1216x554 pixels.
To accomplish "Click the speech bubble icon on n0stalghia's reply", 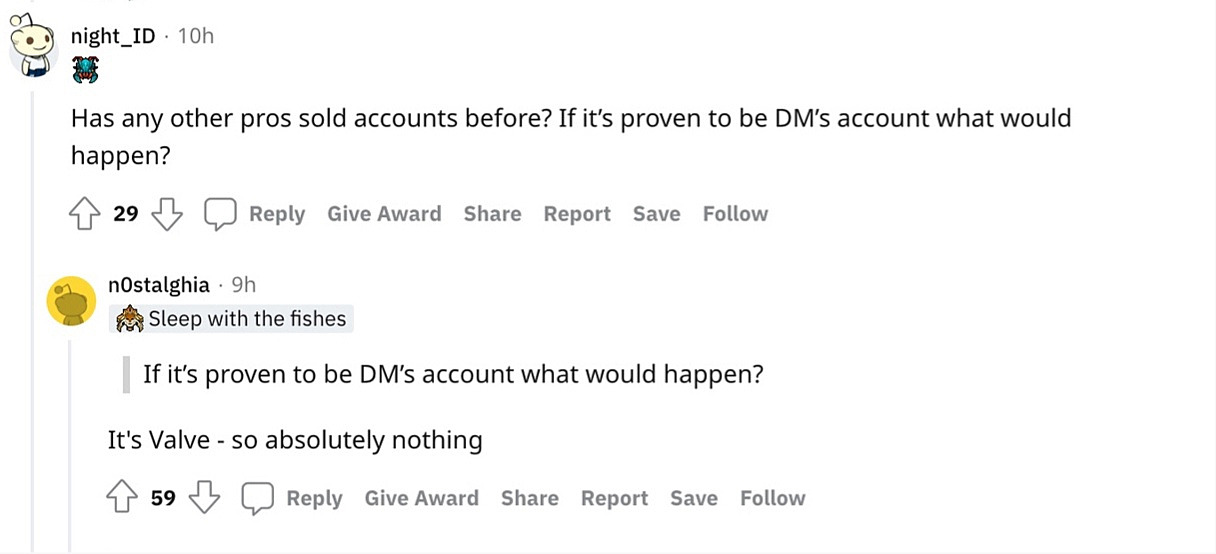I will pos(258,498).
